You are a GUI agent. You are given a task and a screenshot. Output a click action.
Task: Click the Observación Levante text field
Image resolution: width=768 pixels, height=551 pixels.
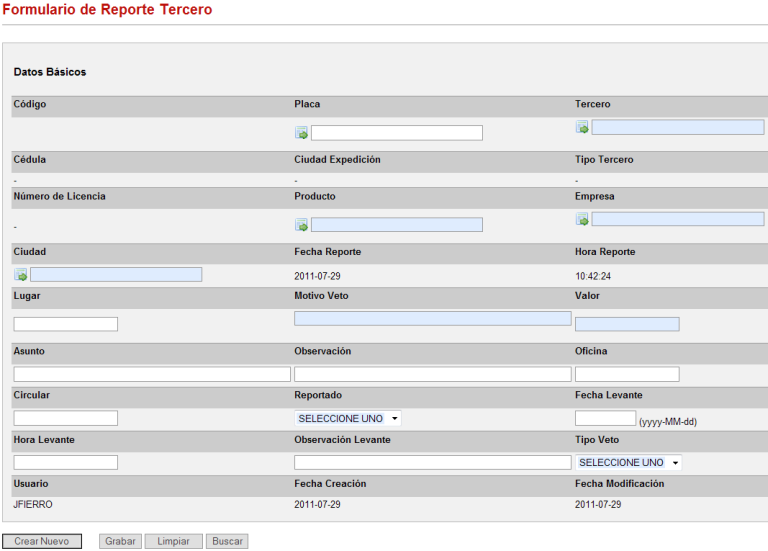(432, 462)
